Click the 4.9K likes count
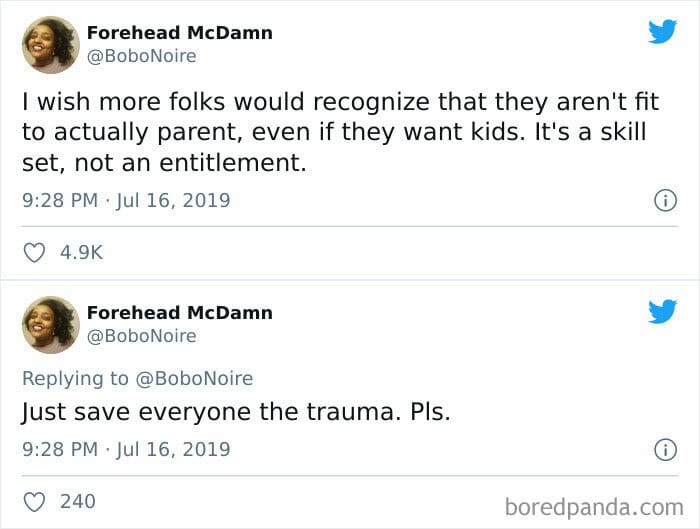The height and width of the screenshot is (529, 700). [x=82, y=253]
